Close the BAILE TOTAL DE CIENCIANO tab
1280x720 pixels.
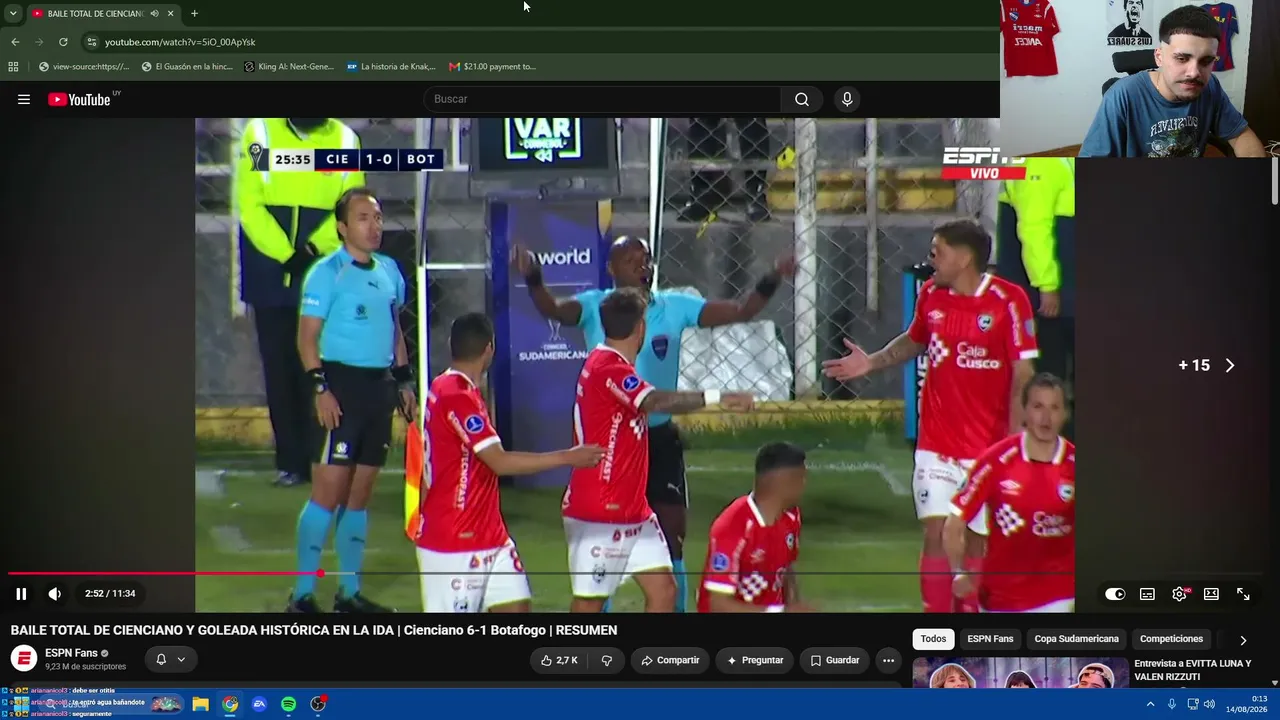171,13
